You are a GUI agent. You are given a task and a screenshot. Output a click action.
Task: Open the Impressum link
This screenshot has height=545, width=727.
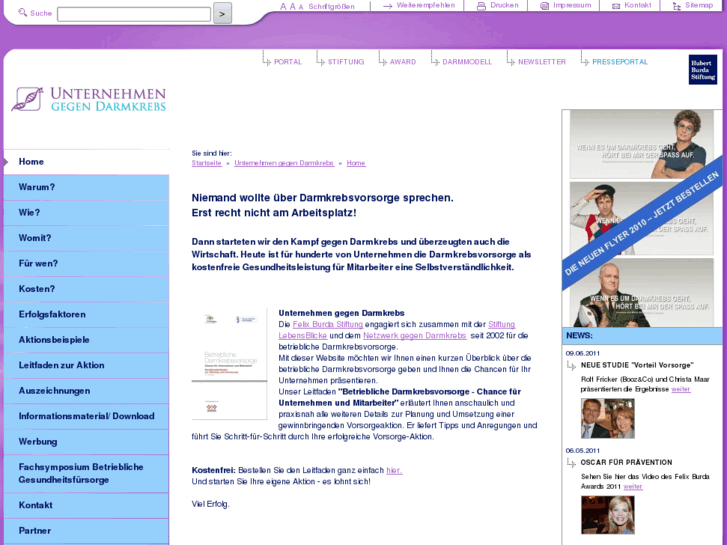coord(572,5)
